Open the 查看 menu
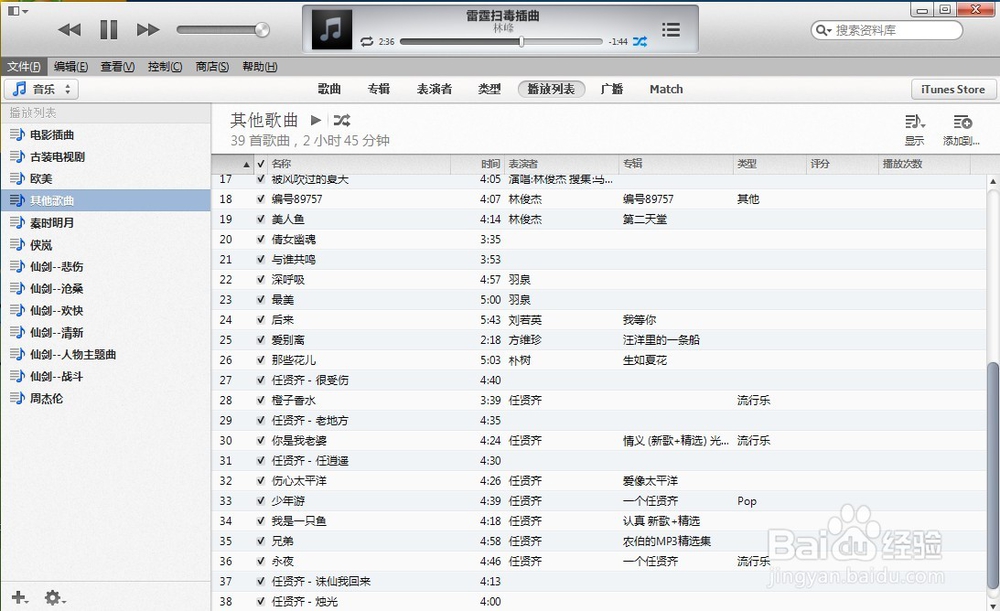Viewport: 1000px width, 611px height. click(x=117, y=66)
